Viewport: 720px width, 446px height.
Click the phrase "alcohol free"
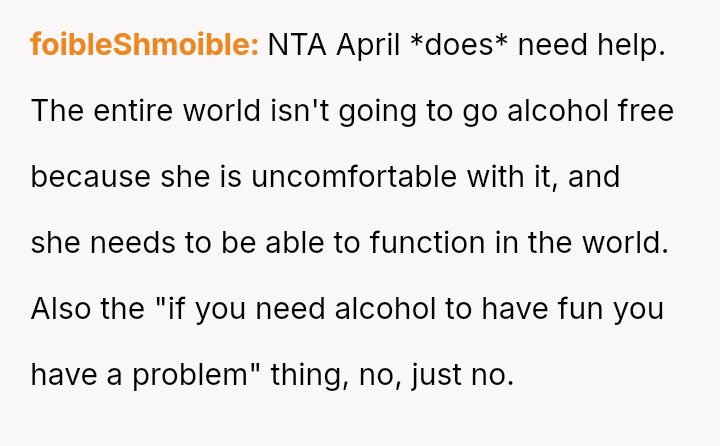(590, 111)
